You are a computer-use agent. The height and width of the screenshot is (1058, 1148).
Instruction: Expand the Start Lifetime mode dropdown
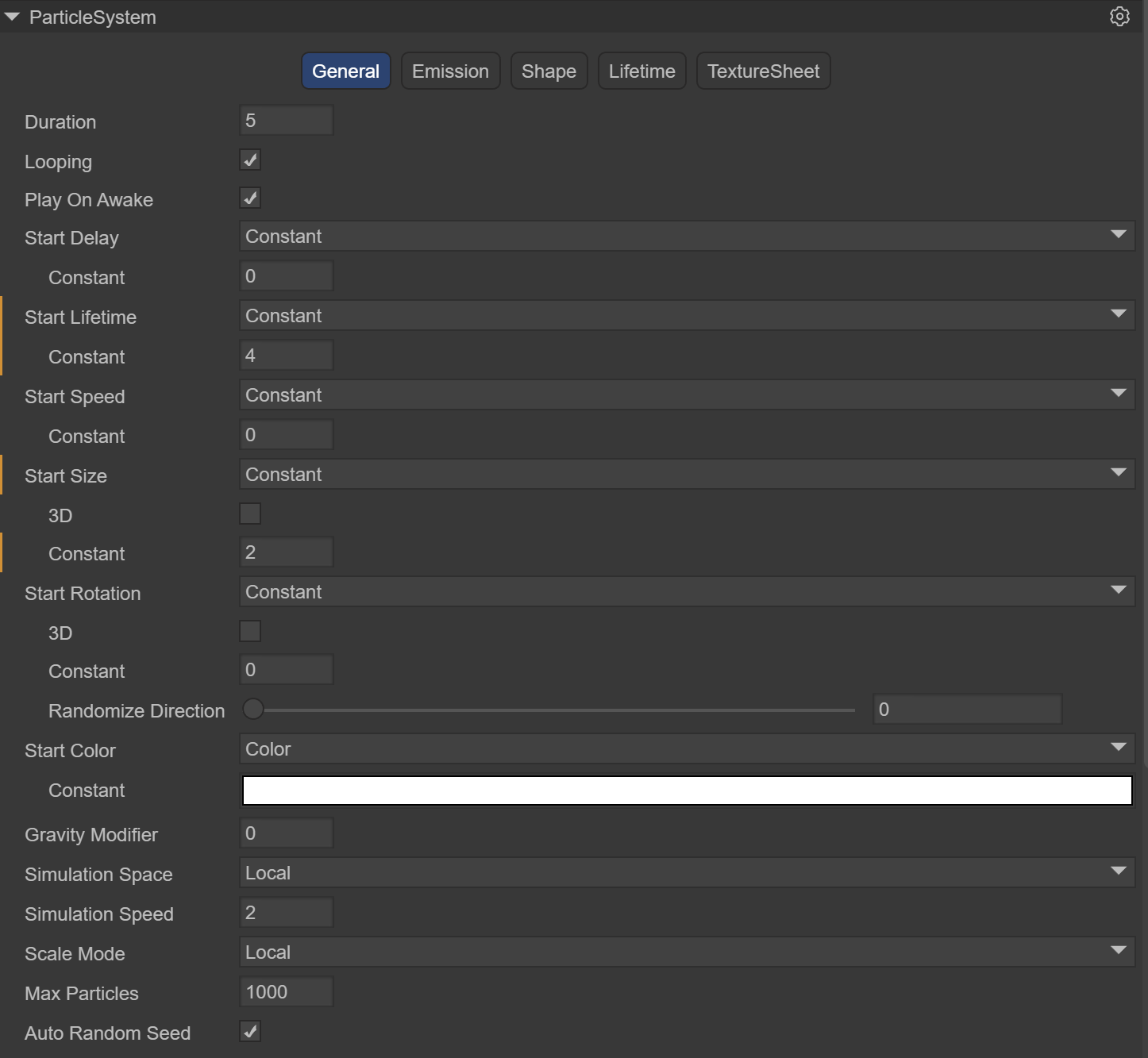687,316
